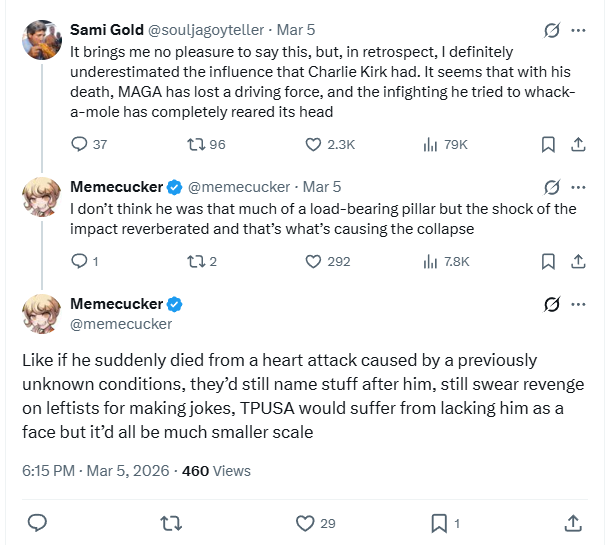605x545 pixels.
Task: Open Memecucker's name in the main tweet
Action: tap(117, 304)
